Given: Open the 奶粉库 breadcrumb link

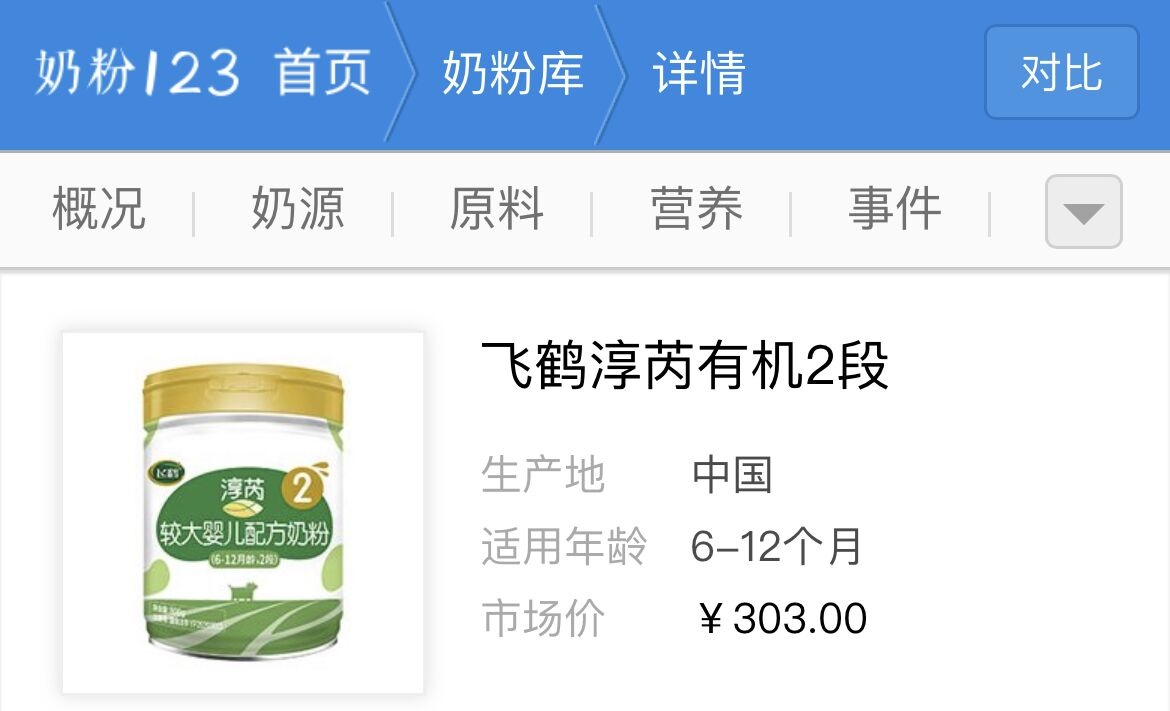Looking at the screenshot, I should [513, 72].
